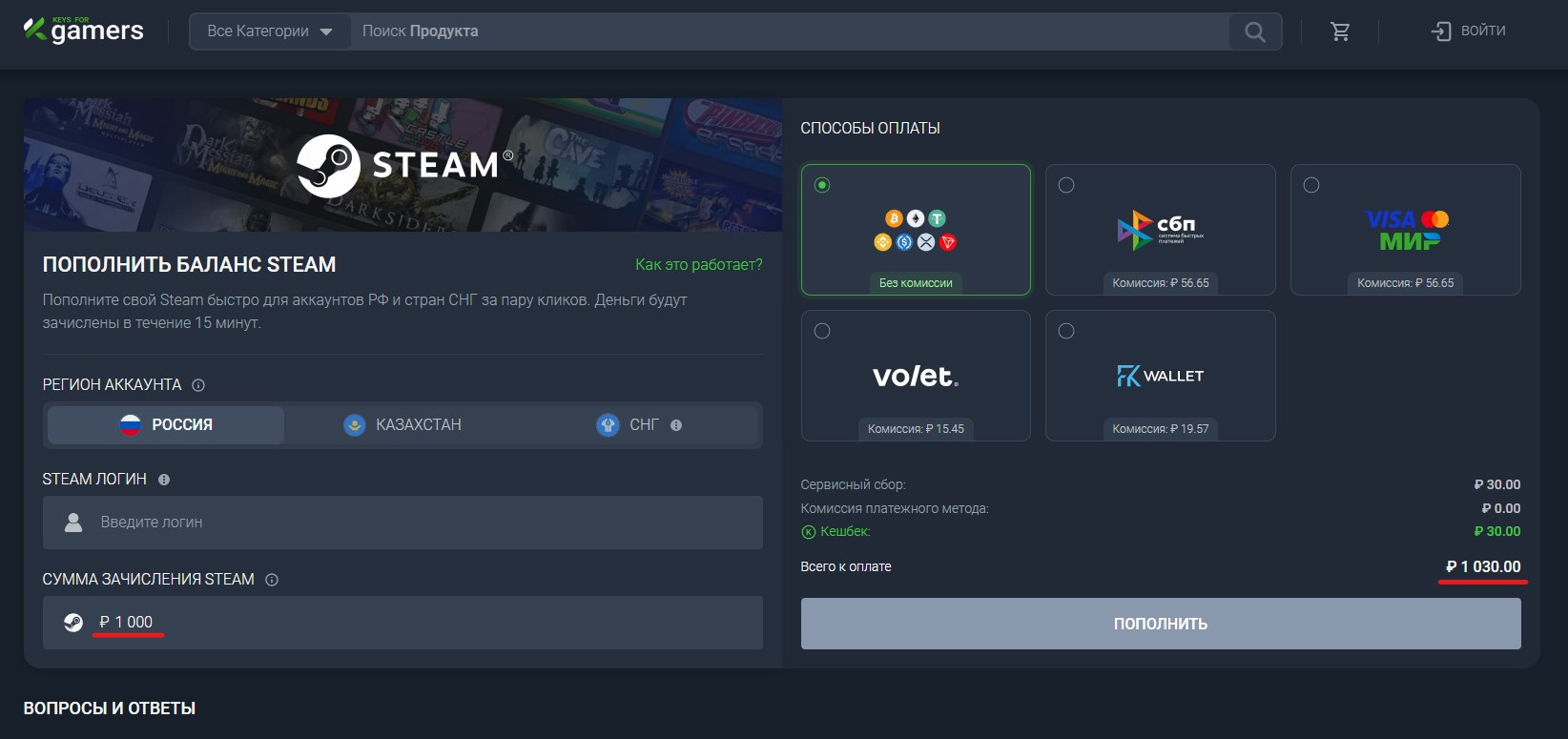Click the info icon beside Регион аккаунта
This screenshot has height=739, width=1568.
(x=198, y=385)
